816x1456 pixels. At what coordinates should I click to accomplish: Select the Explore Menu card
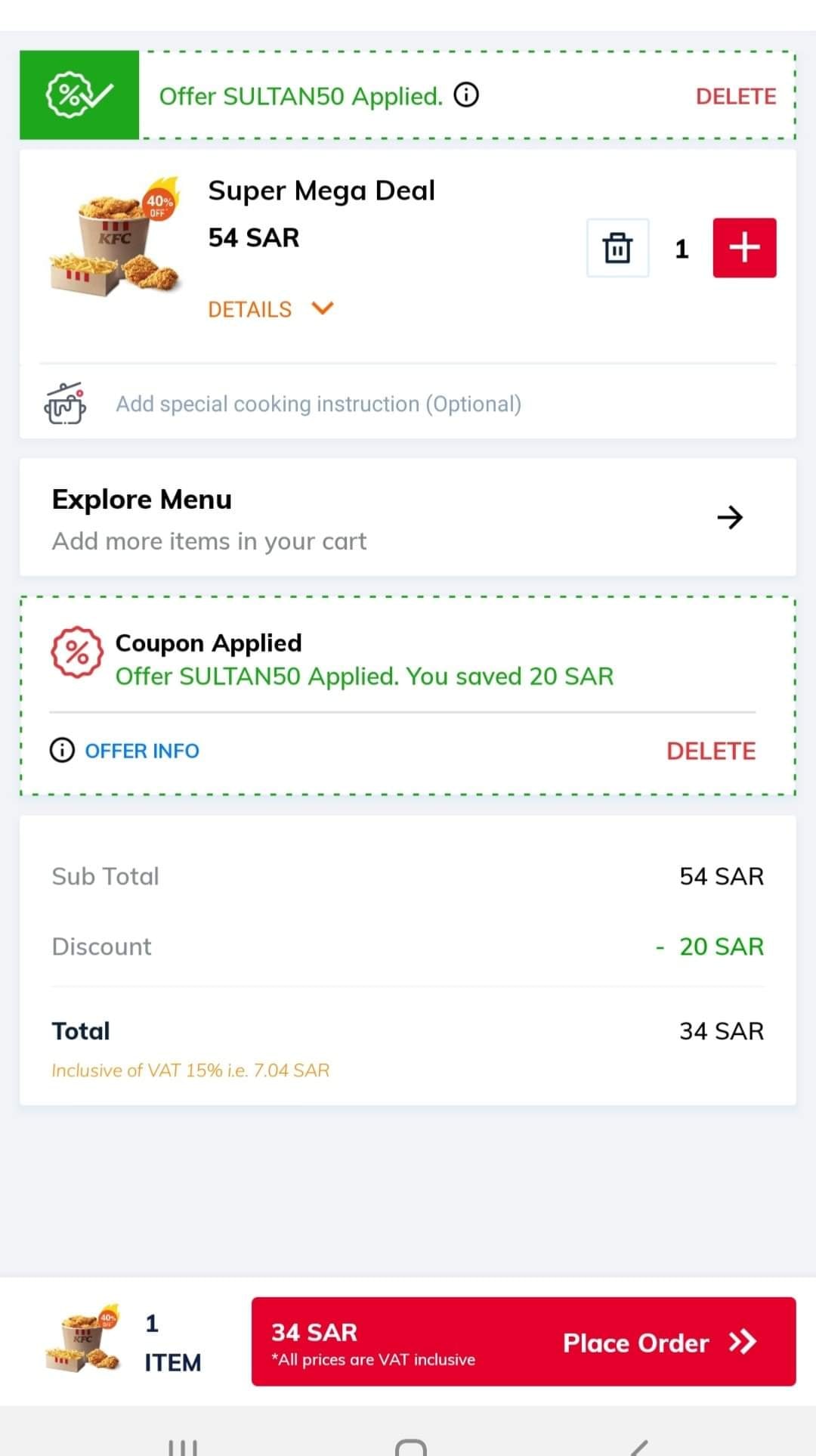pos(408,518)
